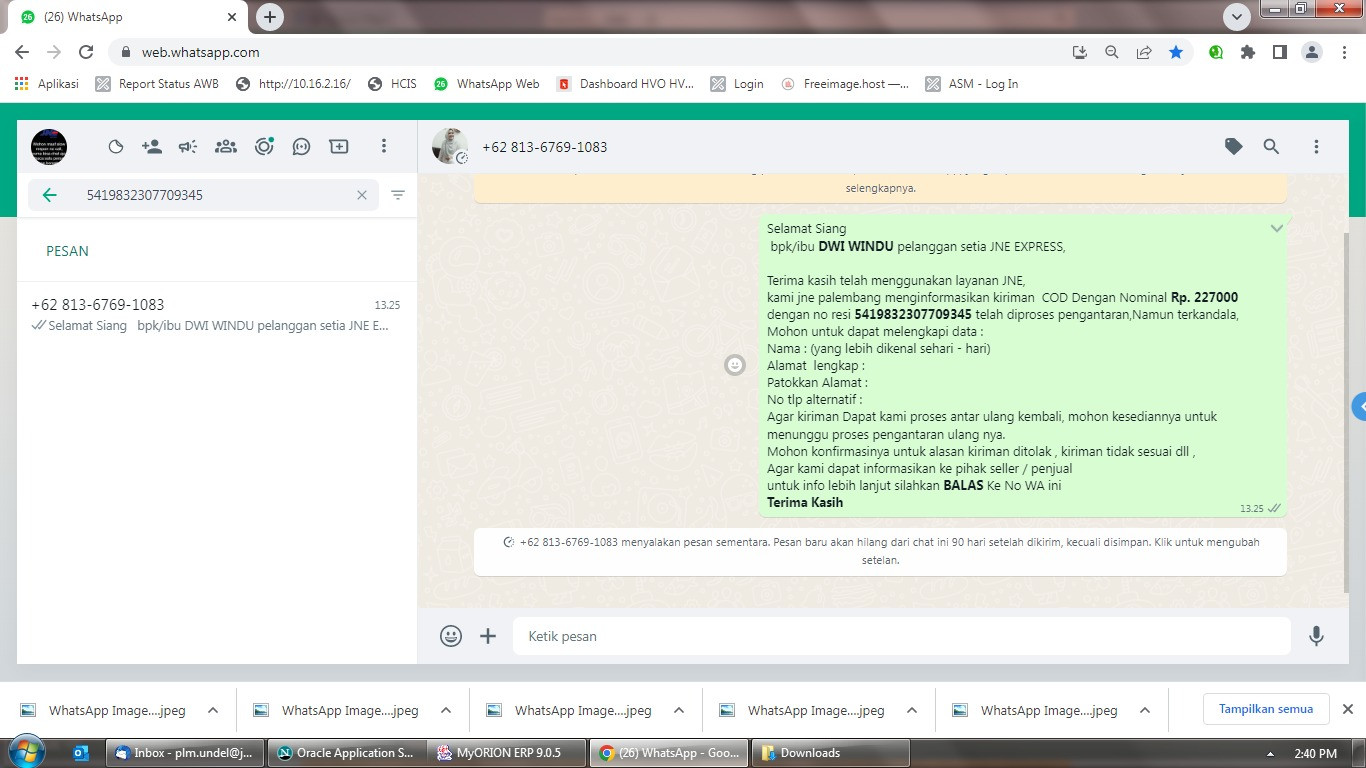Go back from search with the arrow
The height and width of the screenshot is (768, 1366).
49,195
